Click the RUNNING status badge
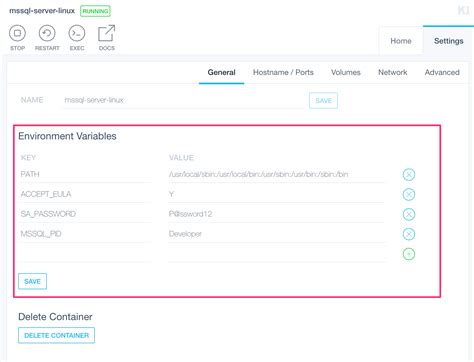Screen dimensions: 474x362 point(95,11)
